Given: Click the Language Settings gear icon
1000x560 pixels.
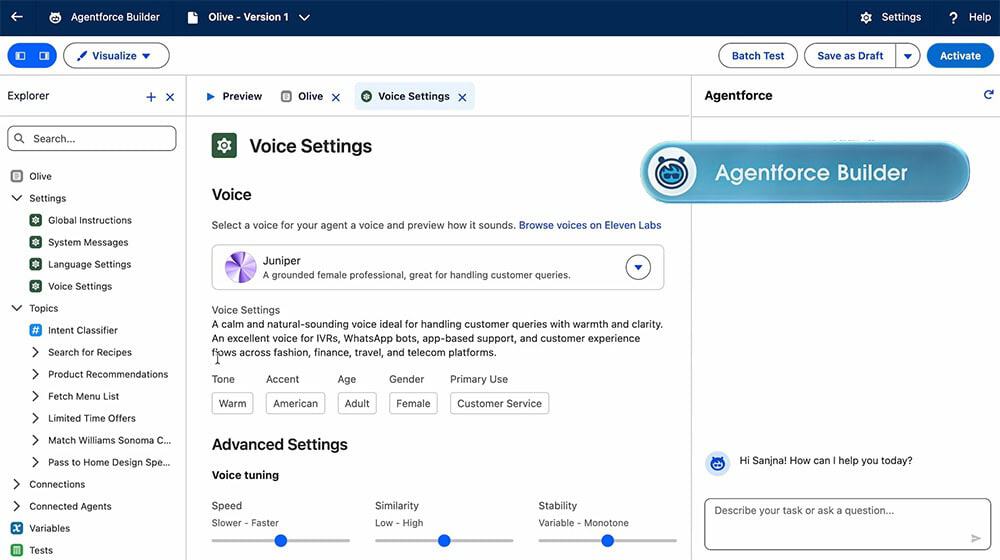Looking at the screenshot, I should pyautogui.click(x=36, y=264).
